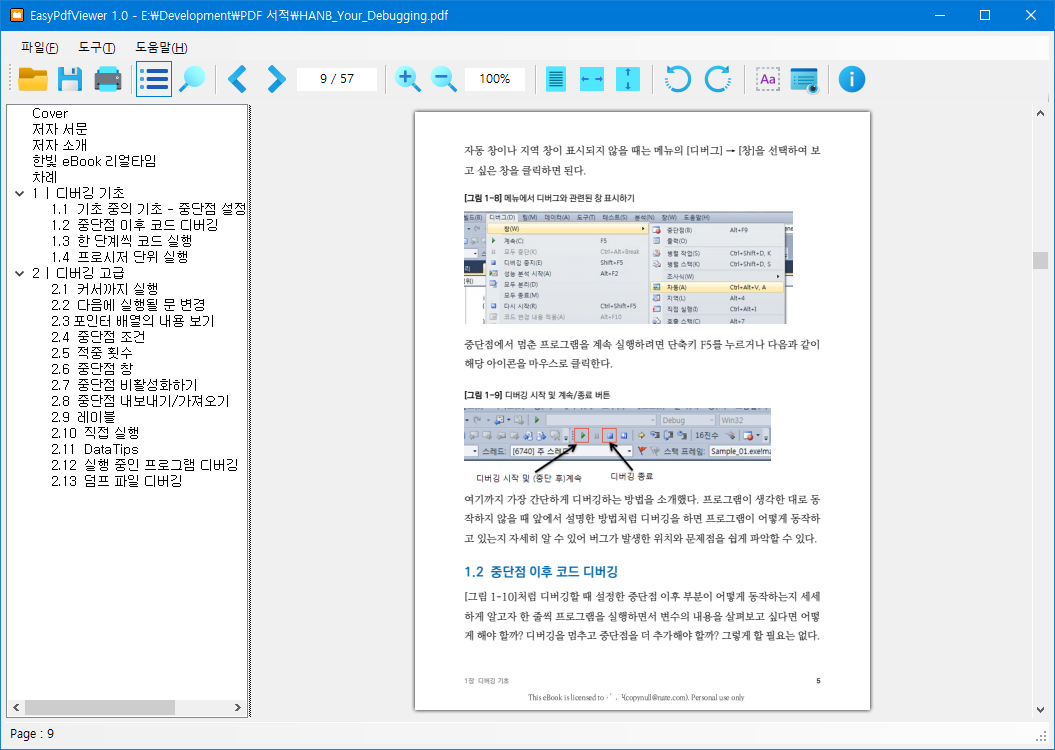Open bookmark 1.2 중단점 이후 코드 디버깅
The image size is (1055, 750).
[135, 225]
